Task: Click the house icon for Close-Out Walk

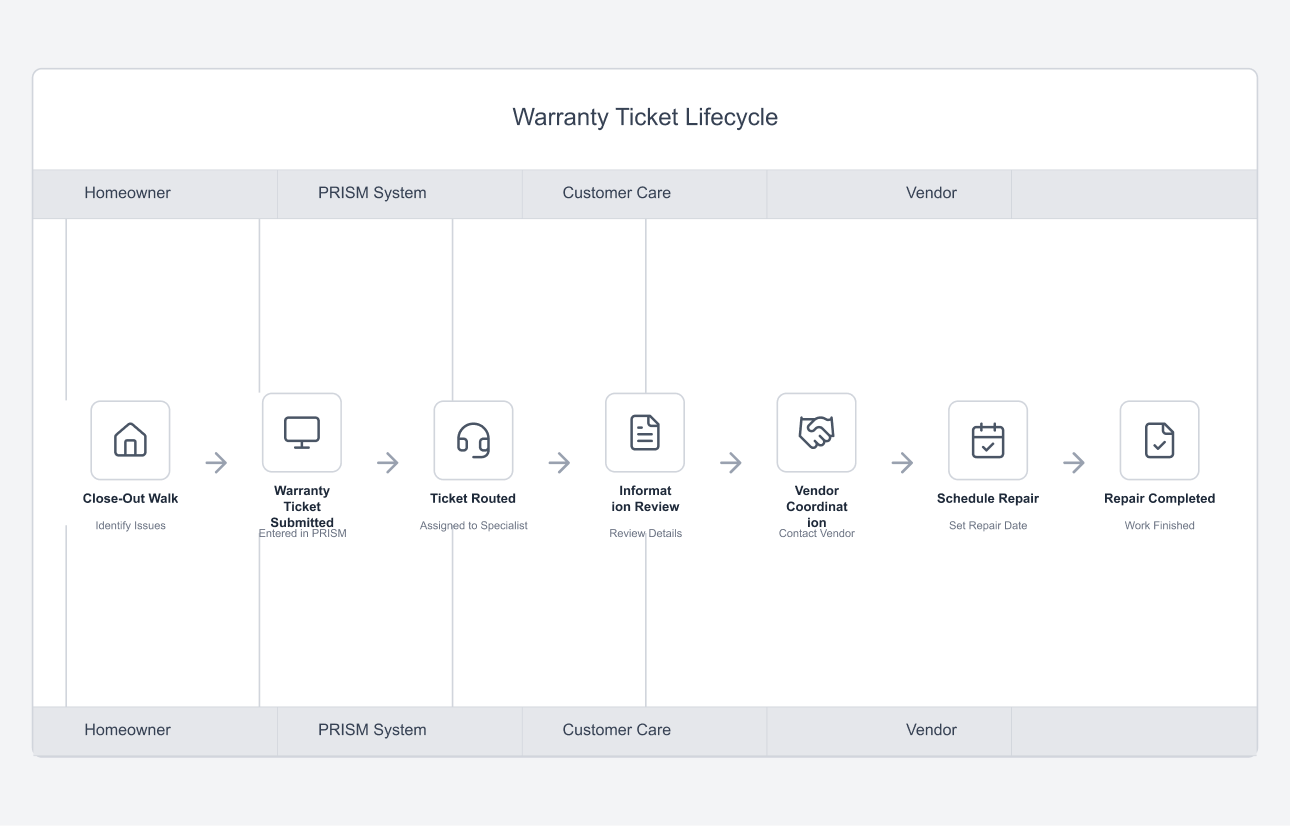Action: pyautogui.click(x=130, y=440)
